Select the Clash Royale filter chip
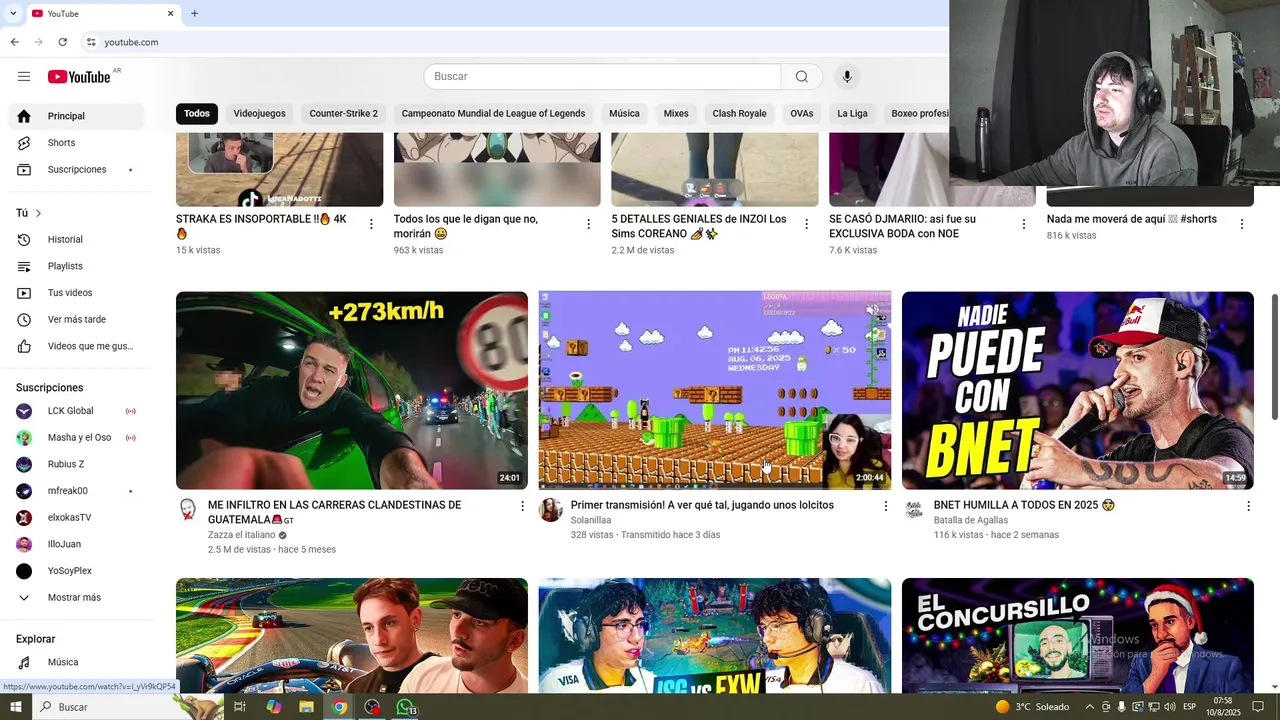This screenshot has height=720, width=1280. (x=739, y=113)
